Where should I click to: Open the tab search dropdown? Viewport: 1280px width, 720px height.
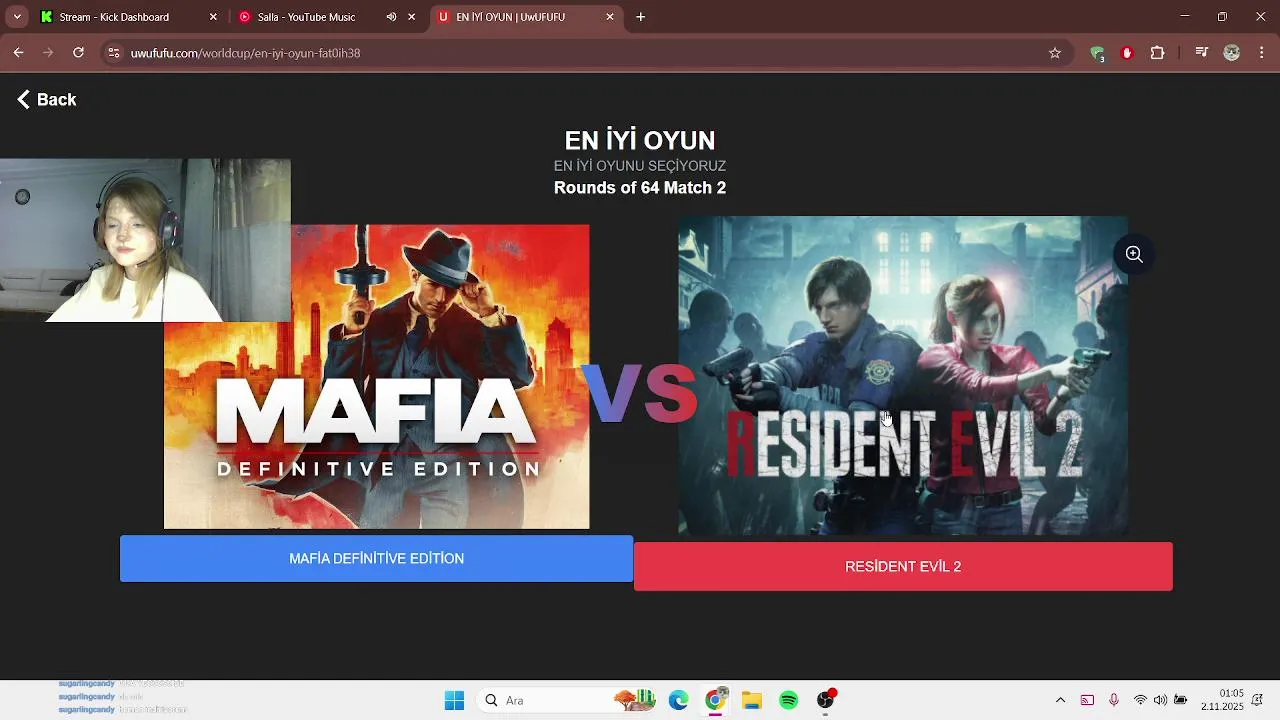(x=17, y=17)
